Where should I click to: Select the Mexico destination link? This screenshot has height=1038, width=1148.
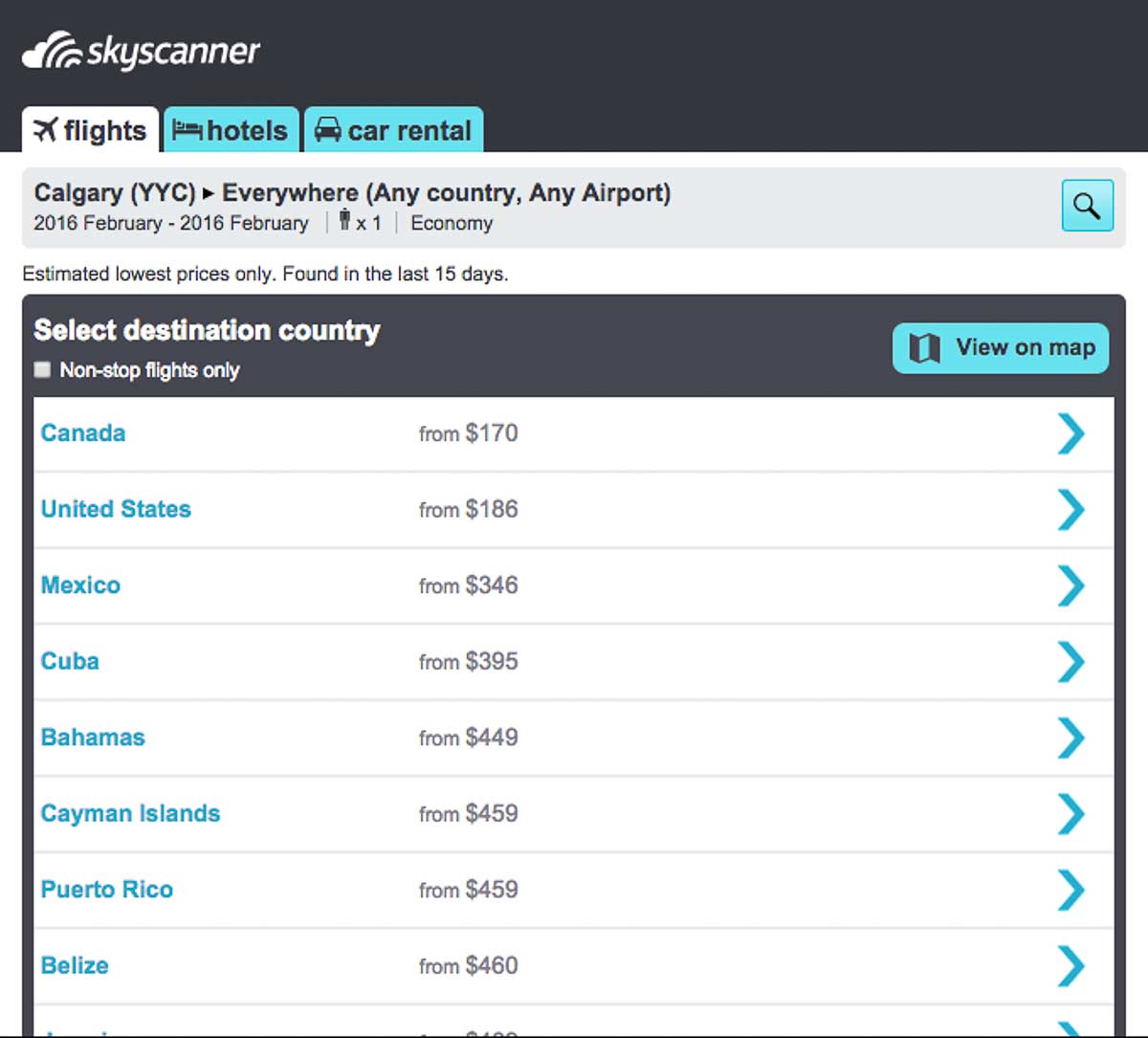pyautogui.click(x=80, y=585)
